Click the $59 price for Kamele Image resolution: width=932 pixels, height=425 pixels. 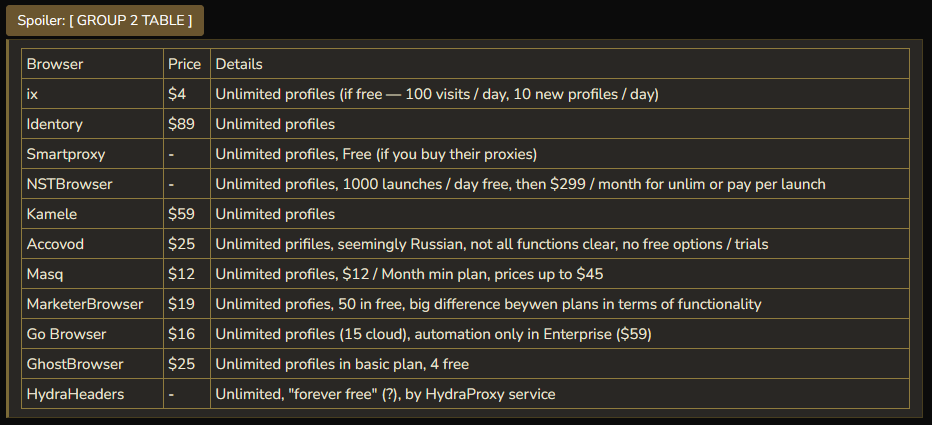[x=181, y=214]
